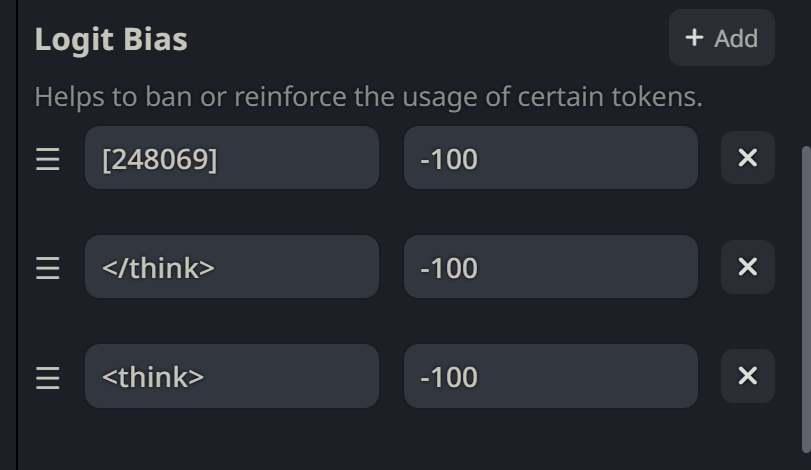Image resolution: width=811 pixels, height=470 pixels.
Task: Edit the <think> token text field
Action: point(231,376)
